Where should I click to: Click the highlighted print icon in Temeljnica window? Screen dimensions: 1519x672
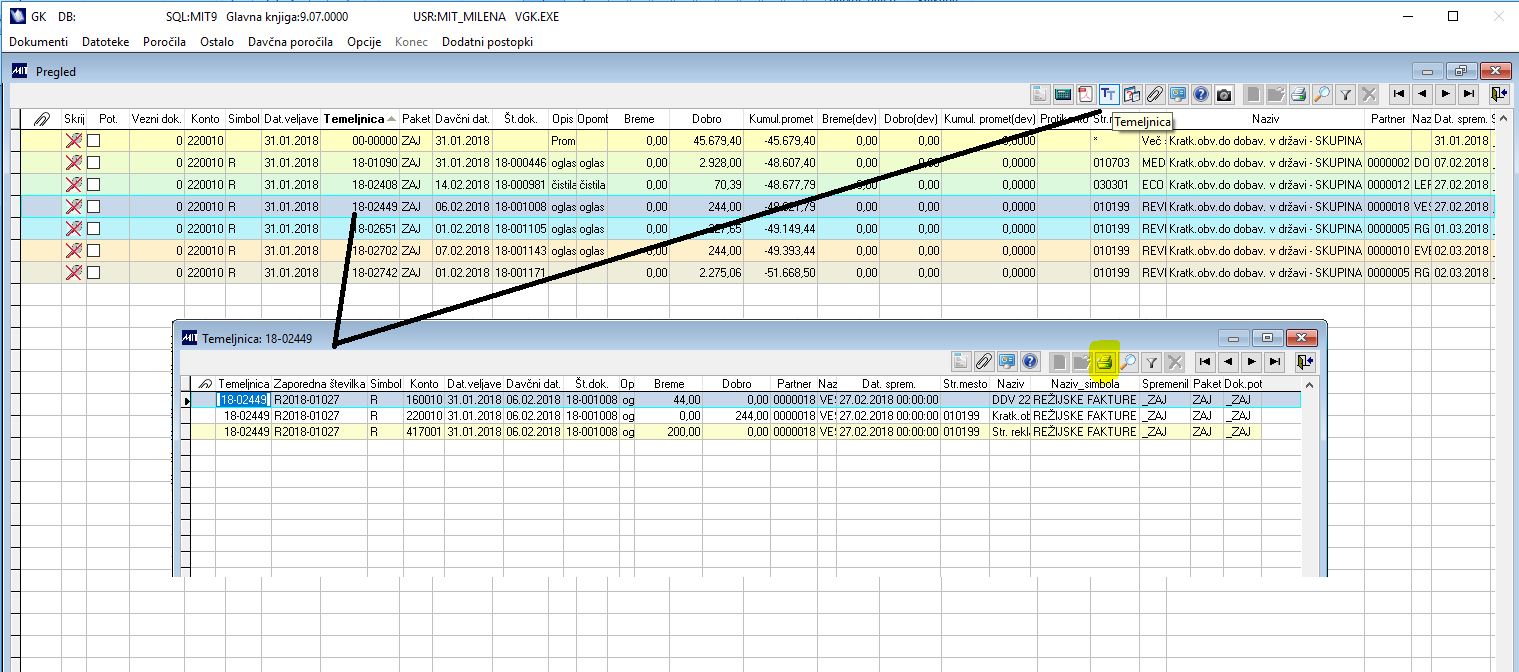point(1106,362)
